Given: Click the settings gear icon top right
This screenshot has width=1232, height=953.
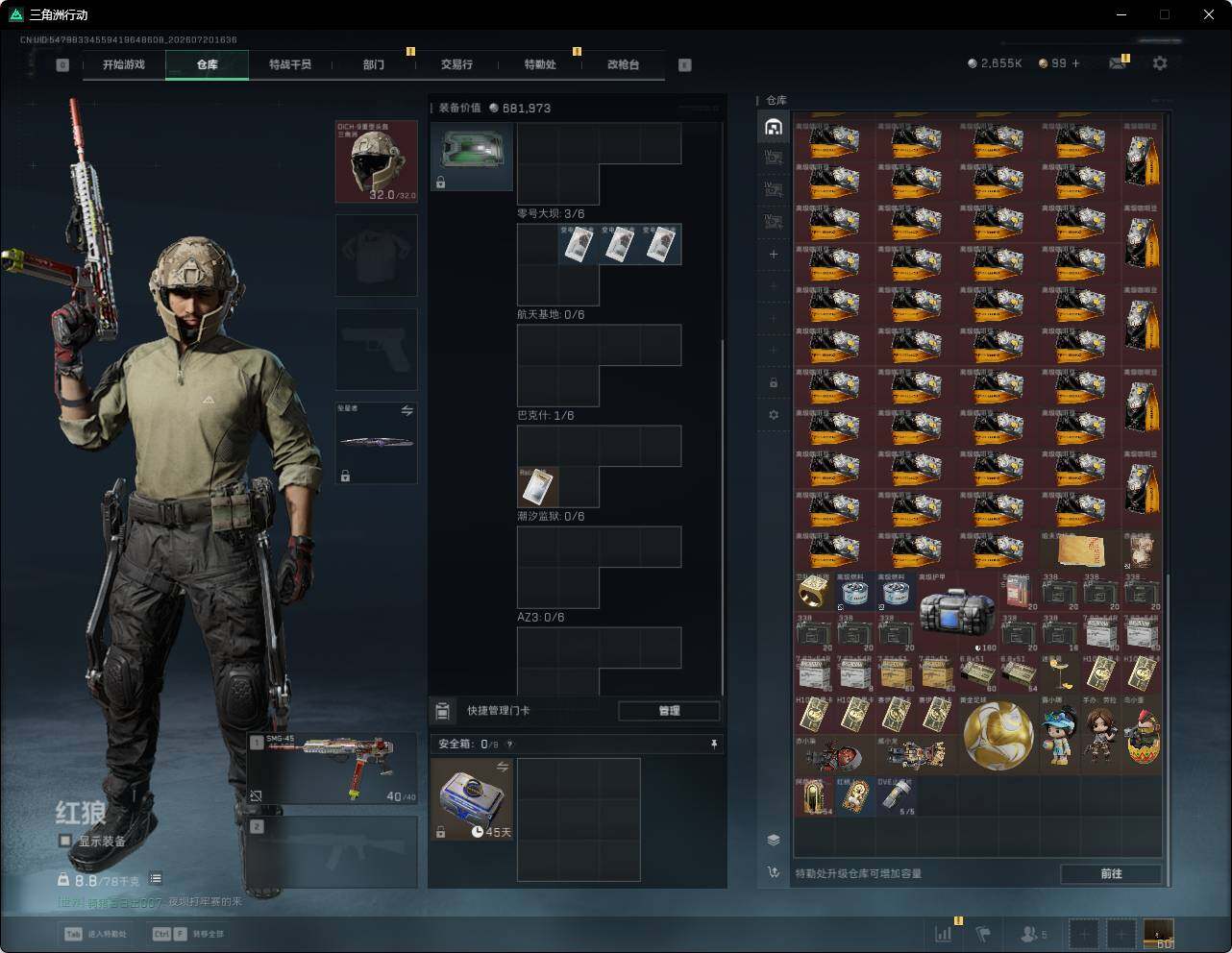Looking at the screenshot, I should 1160,62.
